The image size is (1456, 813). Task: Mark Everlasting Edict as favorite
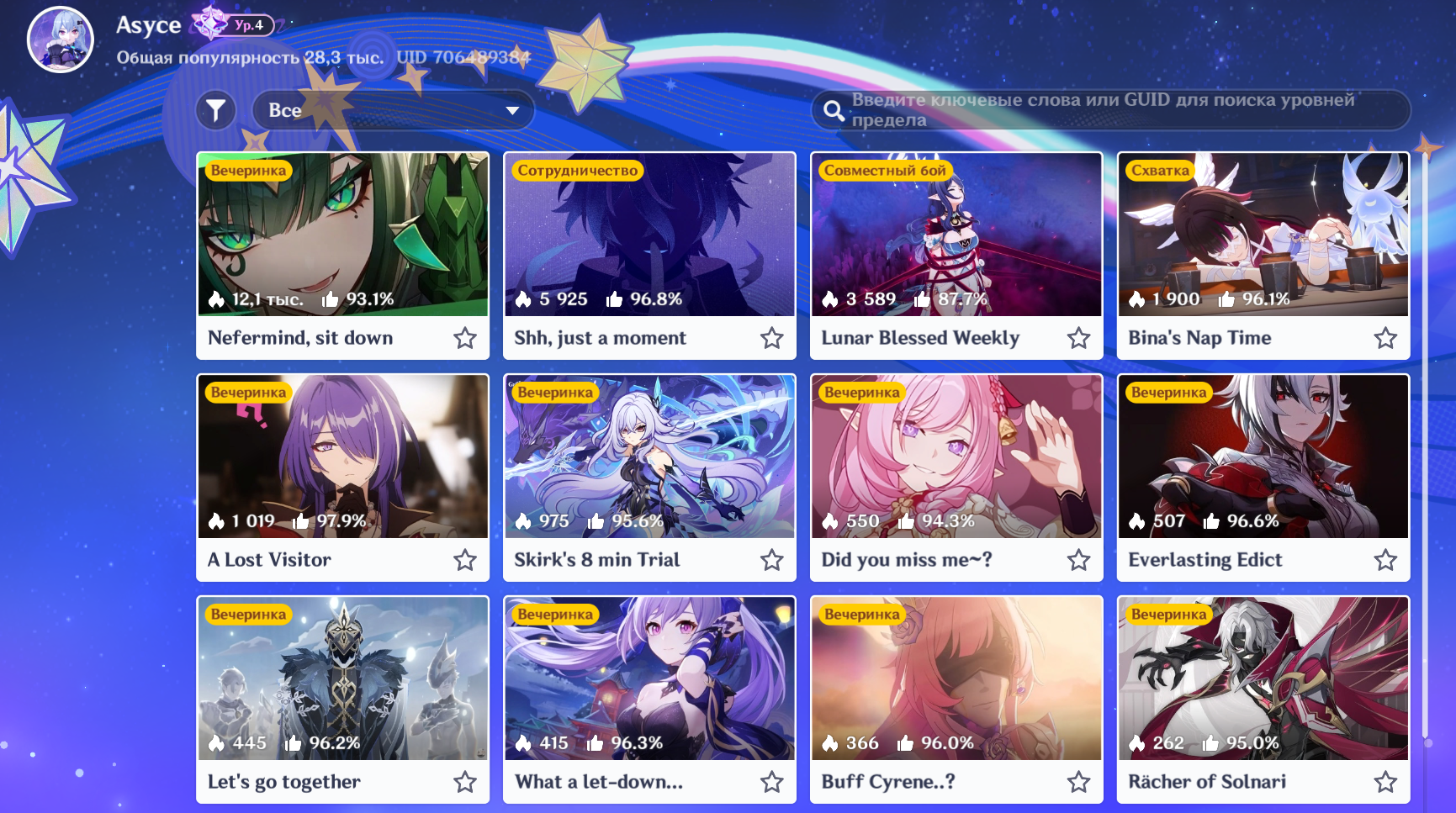tap(1385, 560)
